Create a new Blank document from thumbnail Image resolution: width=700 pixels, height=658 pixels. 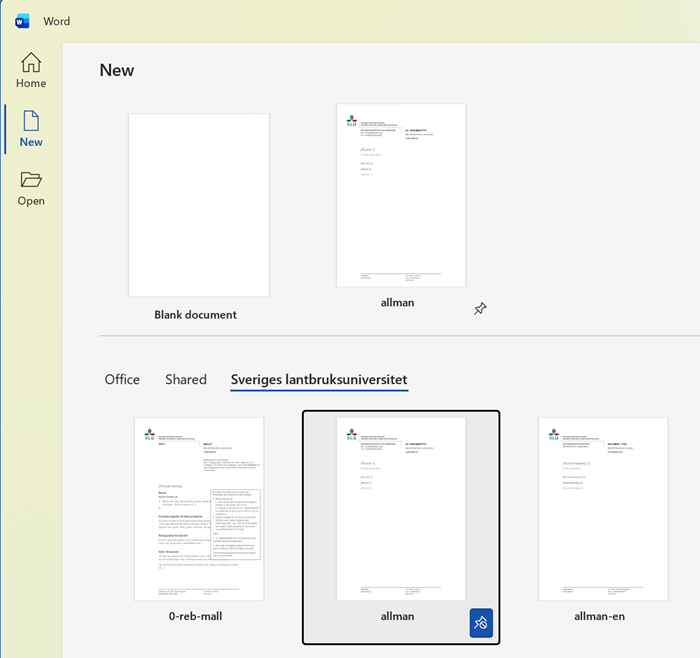[199, 205]
